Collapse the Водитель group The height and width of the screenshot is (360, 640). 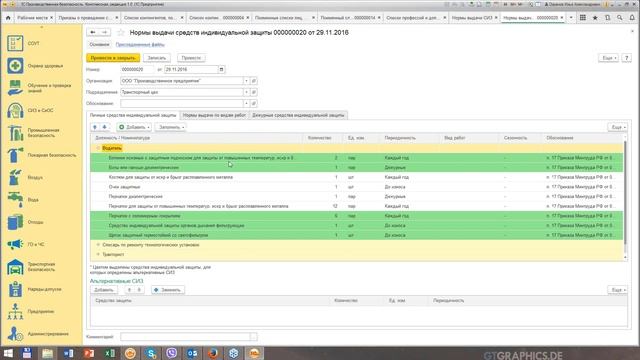[98, 148]
